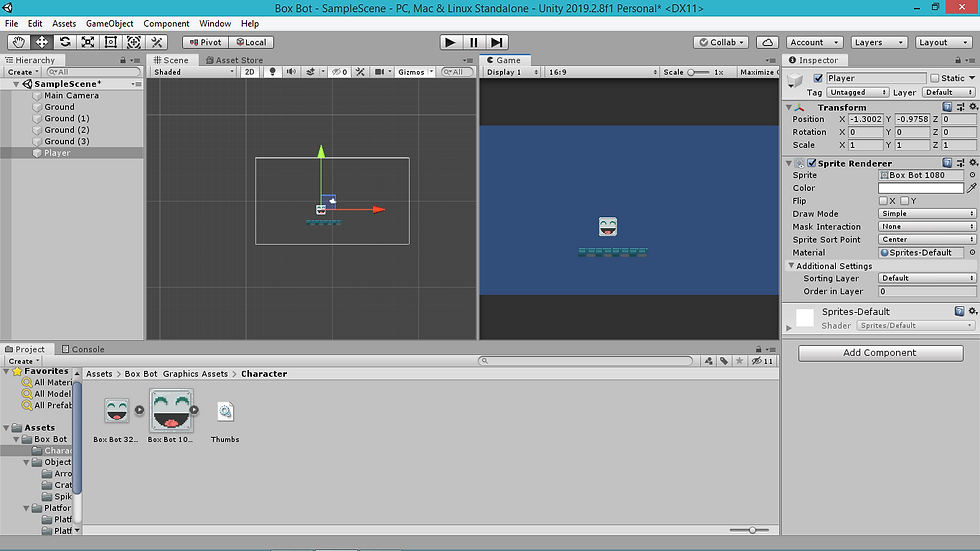
Task: Select the Scale tool
Action: 88,42
